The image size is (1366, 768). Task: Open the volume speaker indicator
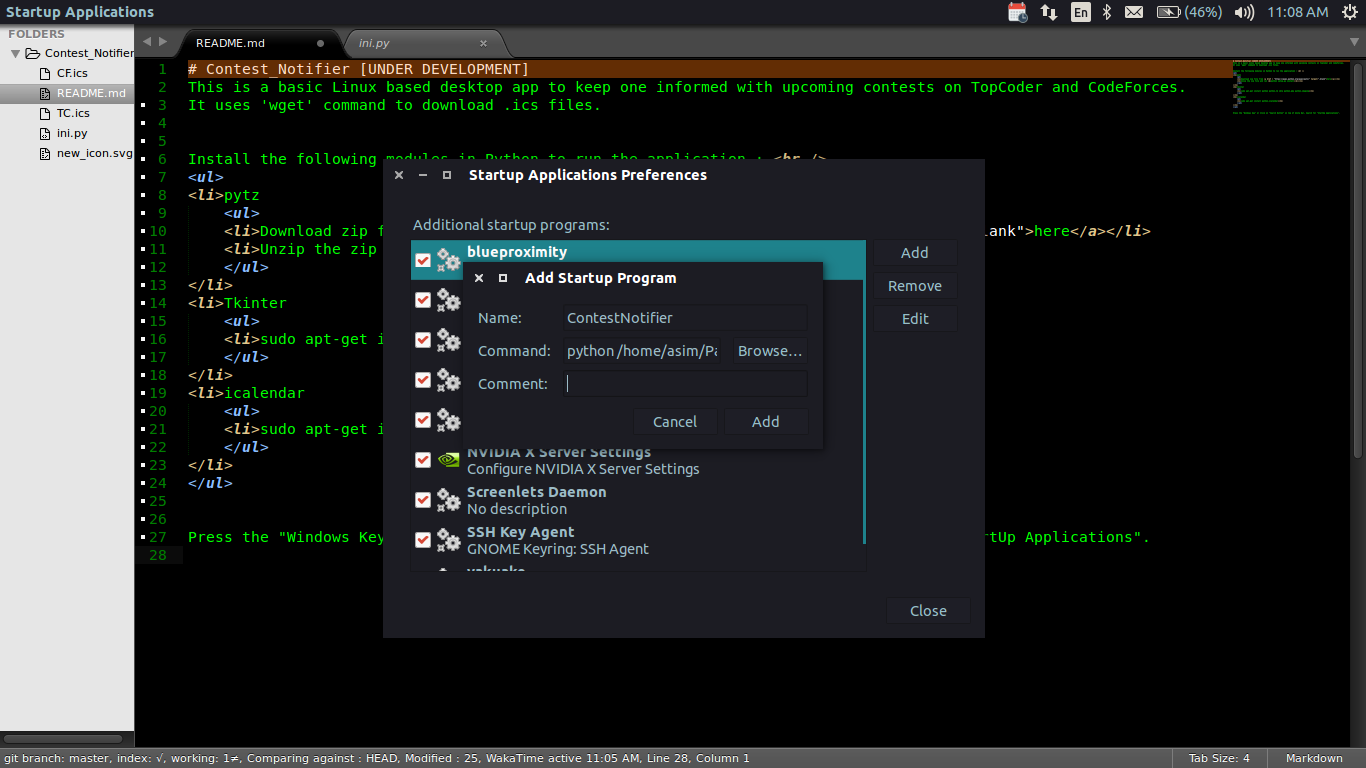tap(1244, 12)
